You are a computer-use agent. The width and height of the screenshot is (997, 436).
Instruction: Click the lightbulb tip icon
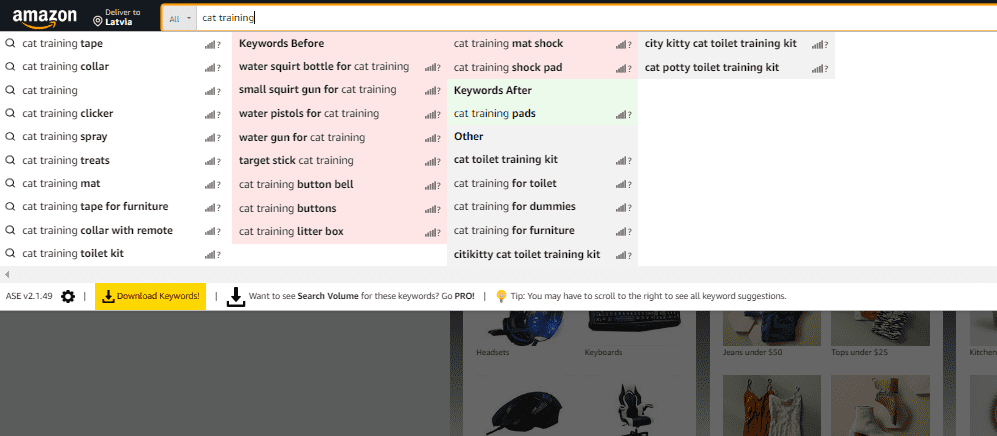coord(501,296)
